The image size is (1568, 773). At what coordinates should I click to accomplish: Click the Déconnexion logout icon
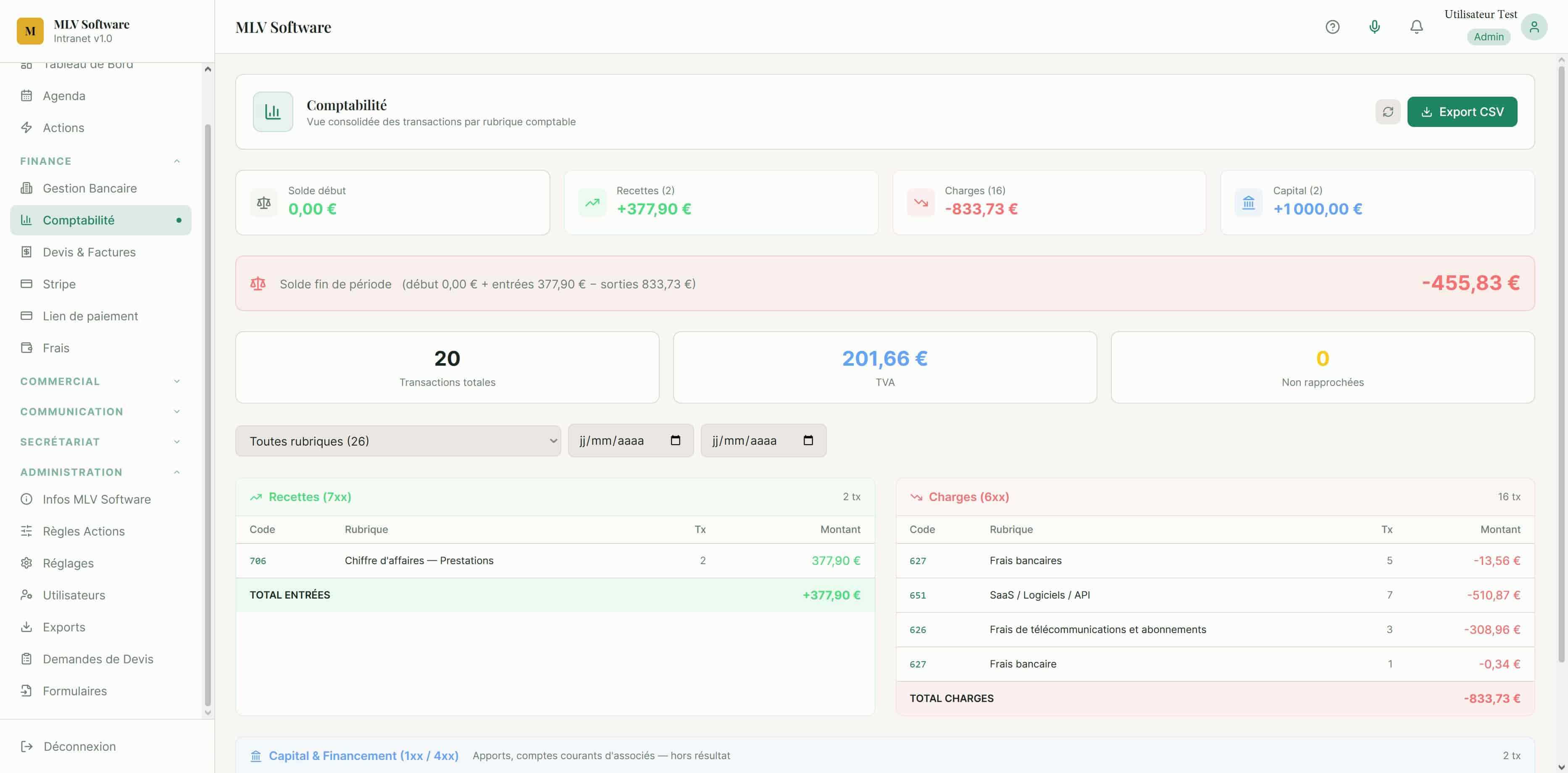point(27,746)
